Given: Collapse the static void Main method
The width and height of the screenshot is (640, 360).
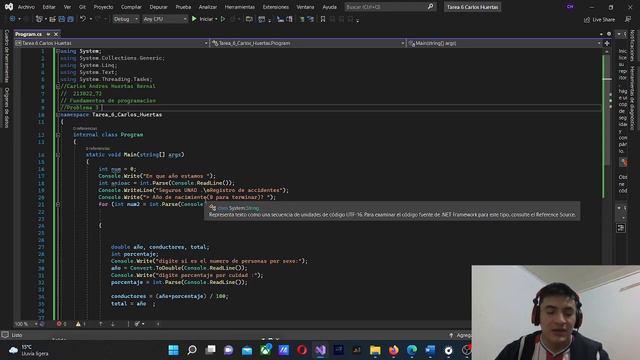Looking at the screenshot, I should (x=58, y=155).
